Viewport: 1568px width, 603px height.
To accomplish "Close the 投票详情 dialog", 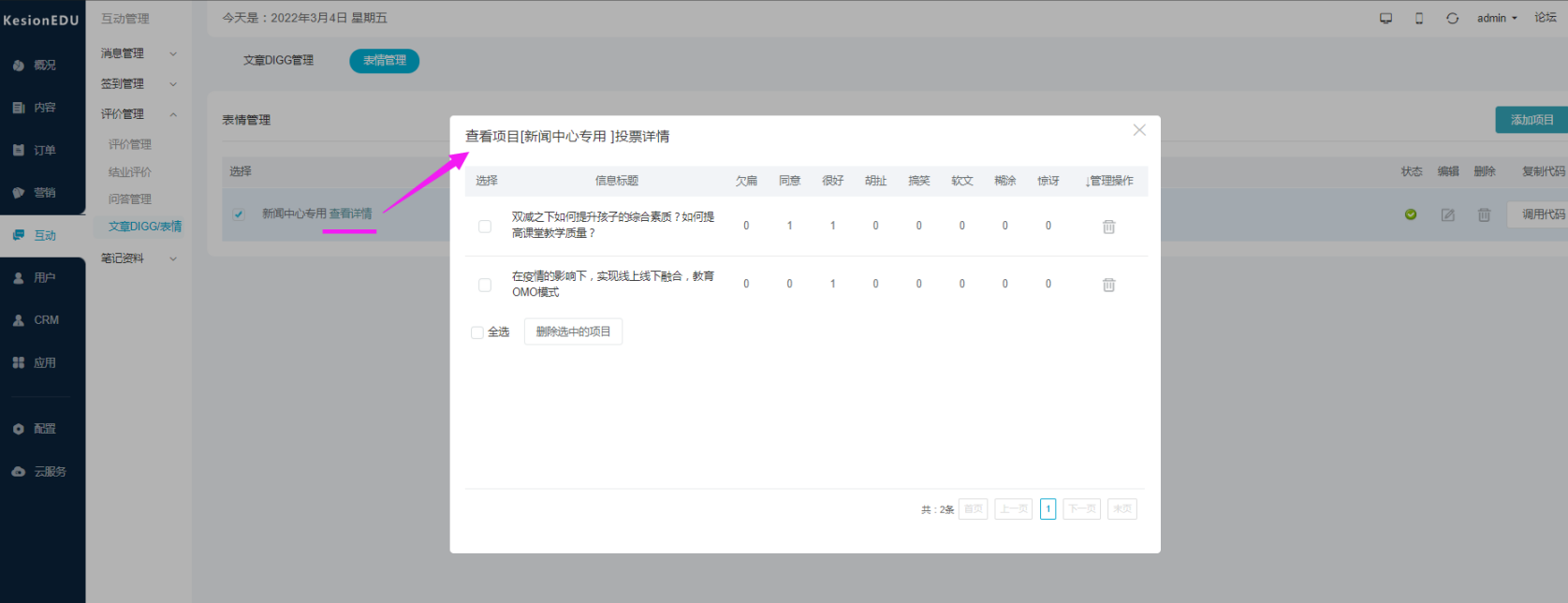I will (x=1138, y=130).
